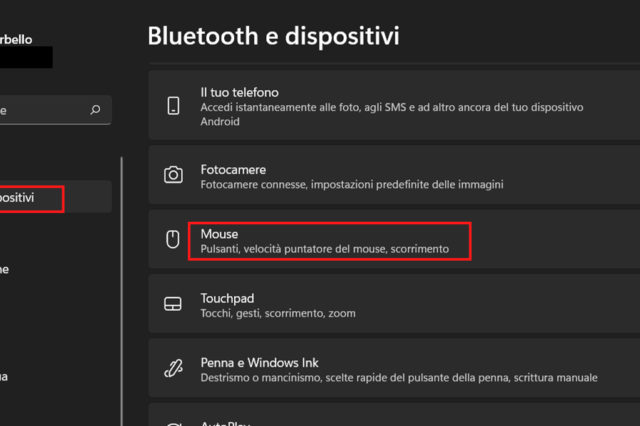The width and height of the screenshot is (640, 426).
Task: Click the phone icon for Il tuo telefono
Action: coord(173,106)
